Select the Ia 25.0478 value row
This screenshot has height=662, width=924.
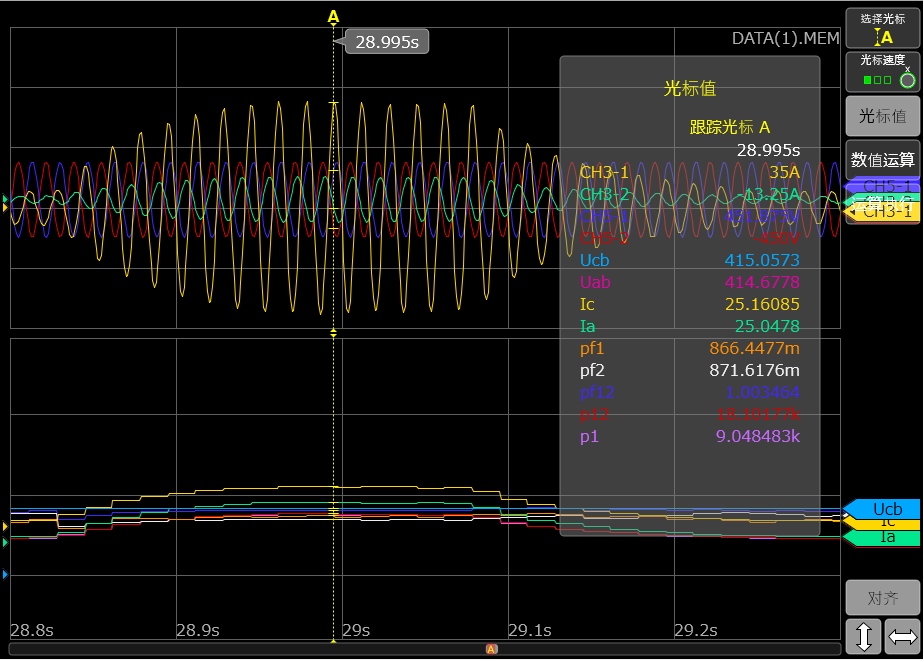tap(689, 326)
